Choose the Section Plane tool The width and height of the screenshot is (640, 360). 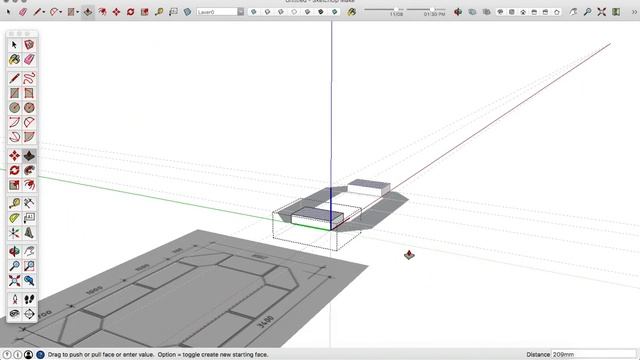29,314
